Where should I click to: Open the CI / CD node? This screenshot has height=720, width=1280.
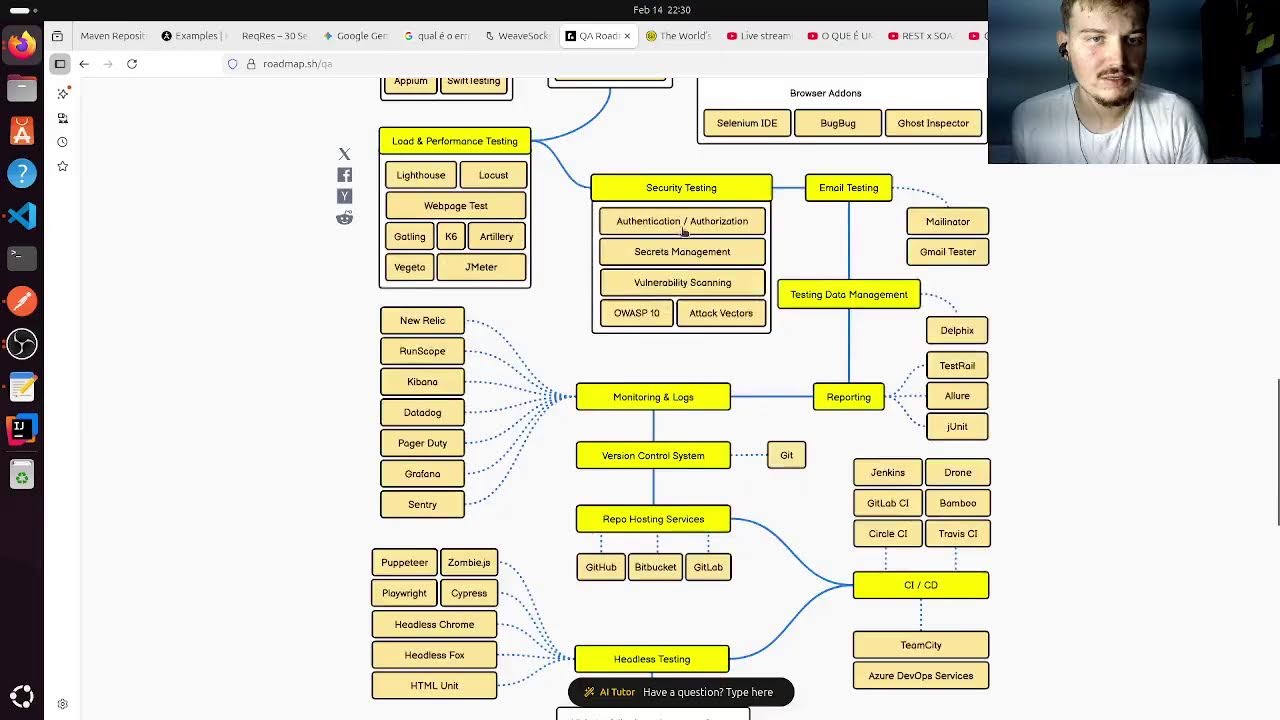(x=921, y=585)
